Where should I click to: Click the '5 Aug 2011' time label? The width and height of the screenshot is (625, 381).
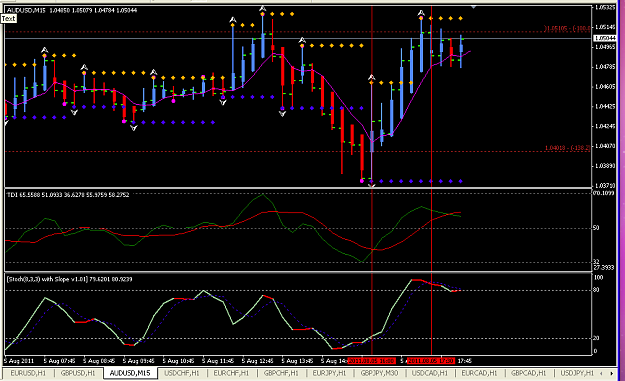pos(19,361)
